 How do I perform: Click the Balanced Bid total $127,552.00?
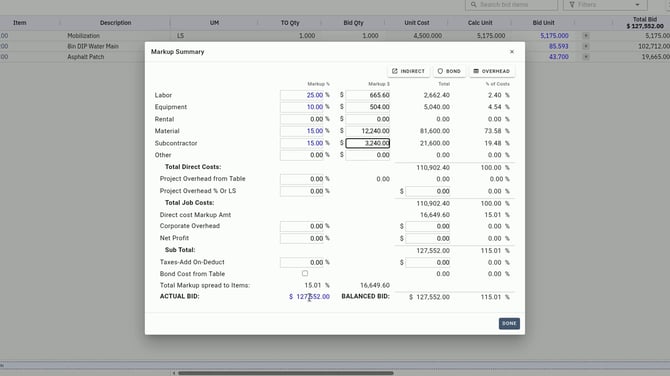point(429,297)
